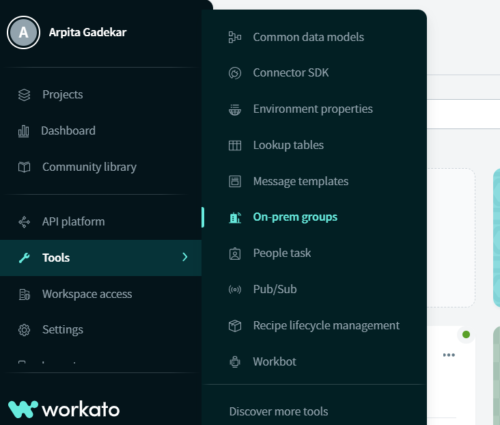Open People task

(282, 253)
